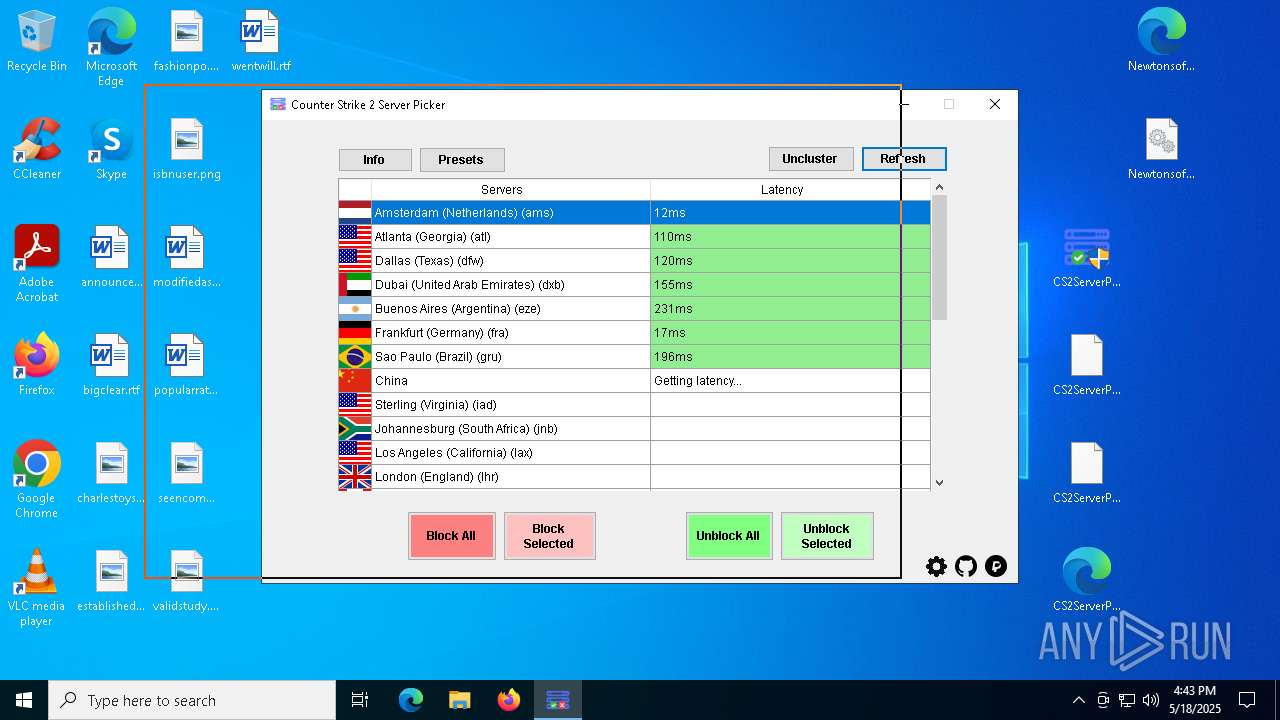Open the Recycle Bin desktop icon
The width and height of the screenshot is (1280, 720).
point(37,42)
